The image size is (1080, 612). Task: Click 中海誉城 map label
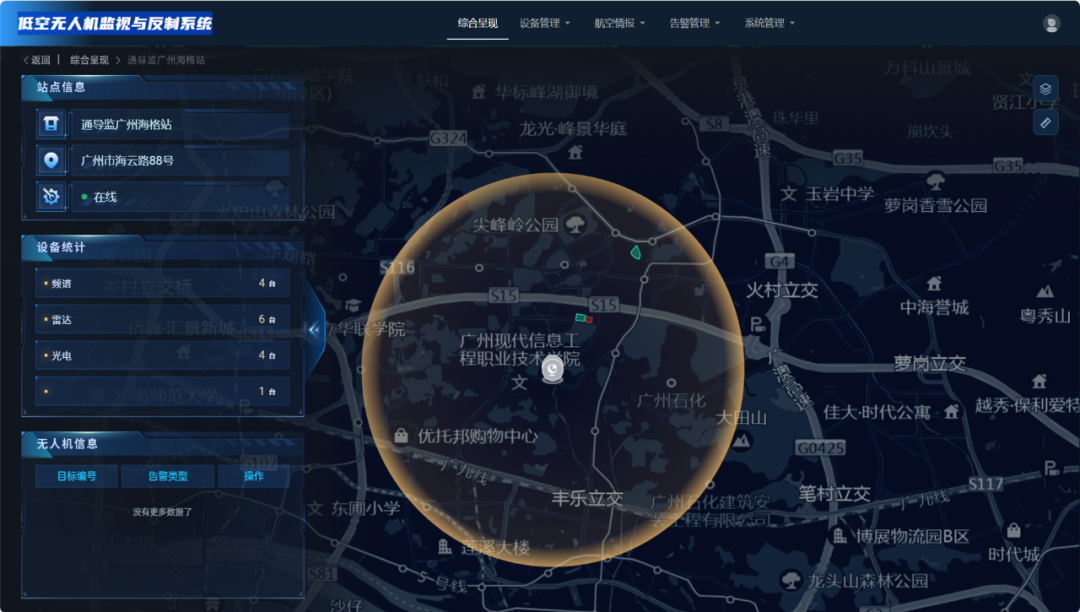pos(934,308)
